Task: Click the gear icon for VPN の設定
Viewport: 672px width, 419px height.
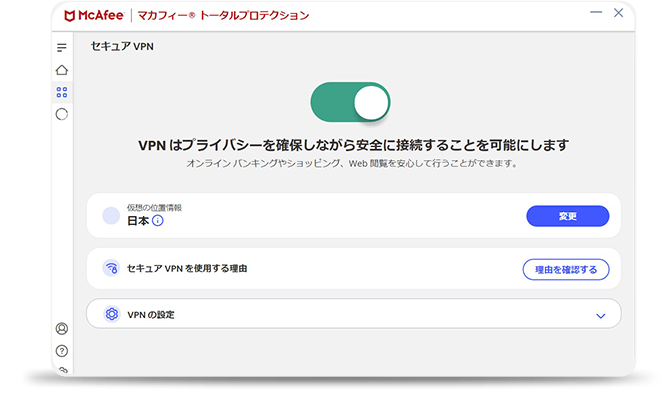Action: tap(111, 314)
